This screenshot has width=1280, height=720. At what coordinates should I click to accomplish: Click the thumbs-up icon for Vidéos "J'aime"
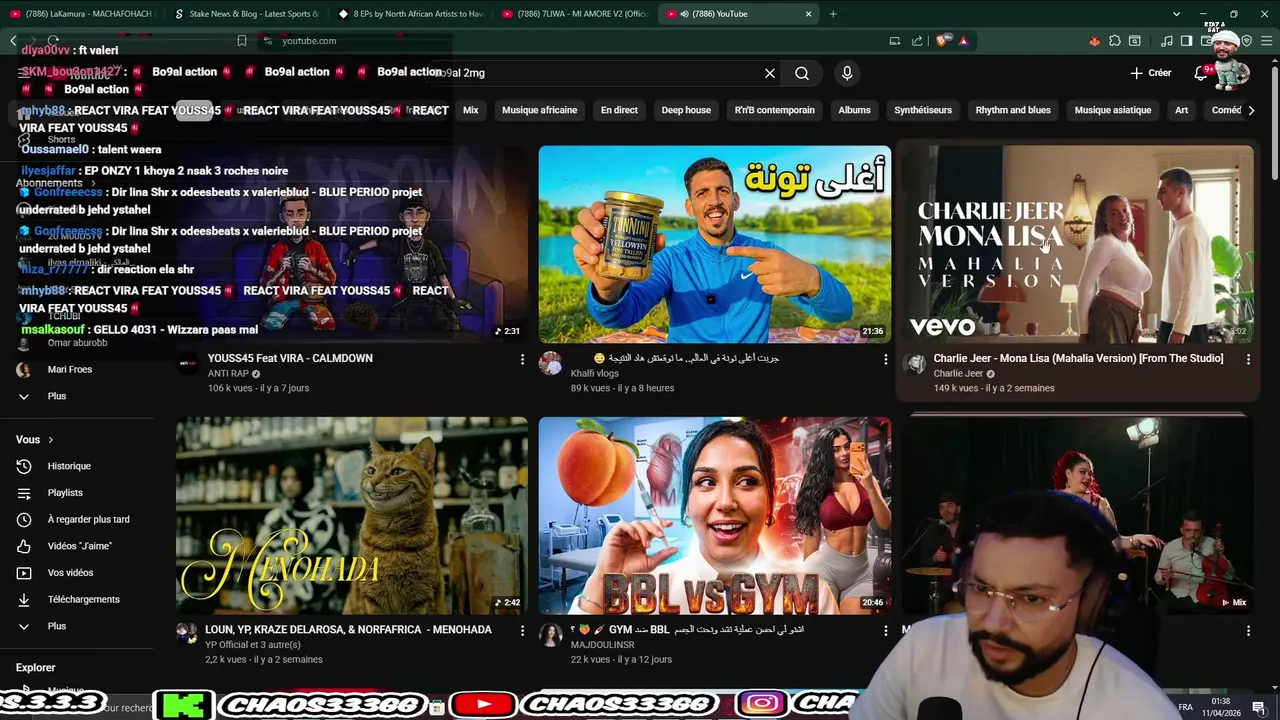(x=24, y=546)
